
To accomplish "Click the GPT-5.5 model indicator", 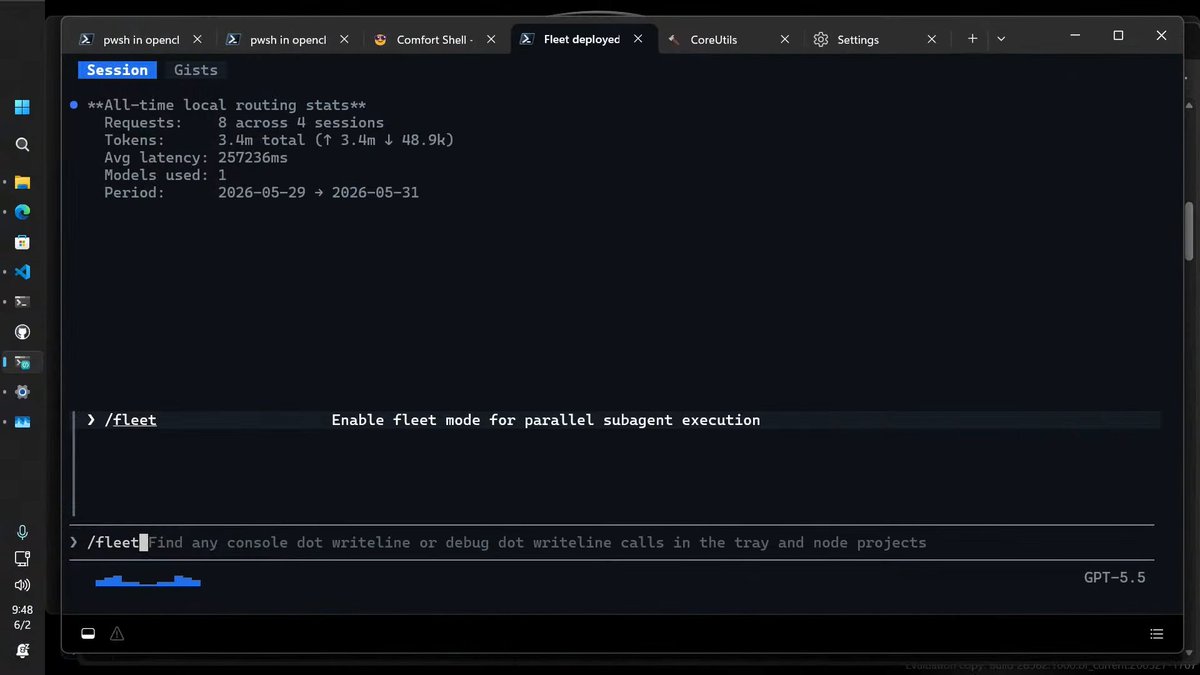I will click(x=1115, y=578).
